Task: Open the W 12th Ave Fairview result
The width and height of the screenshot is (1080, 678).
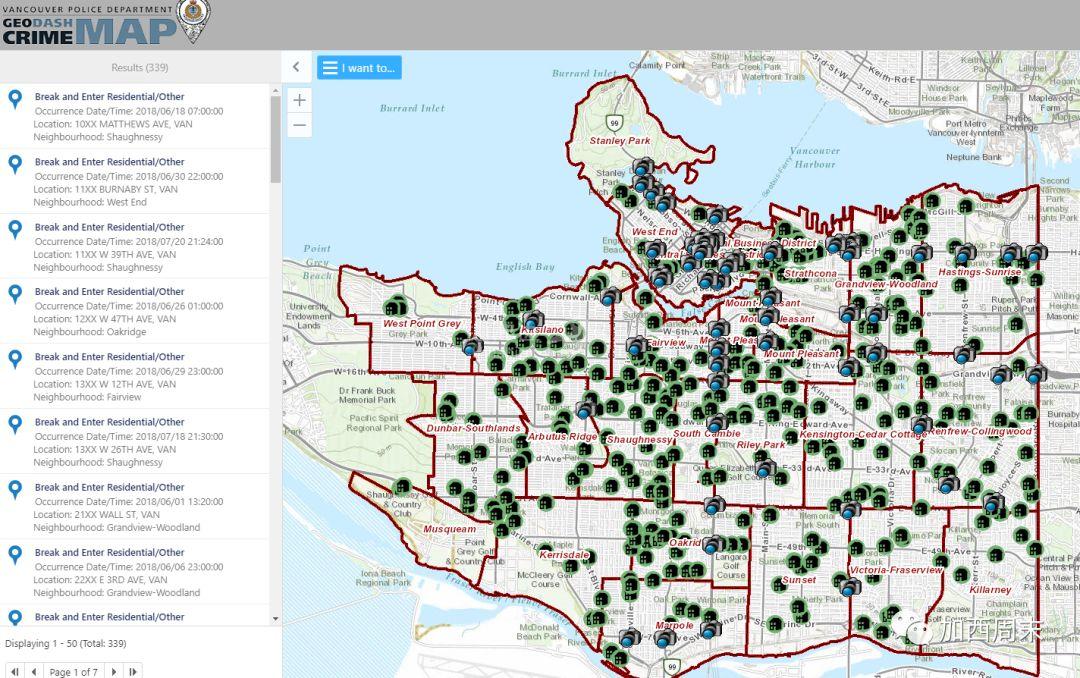Action: (x=109, y=357)
